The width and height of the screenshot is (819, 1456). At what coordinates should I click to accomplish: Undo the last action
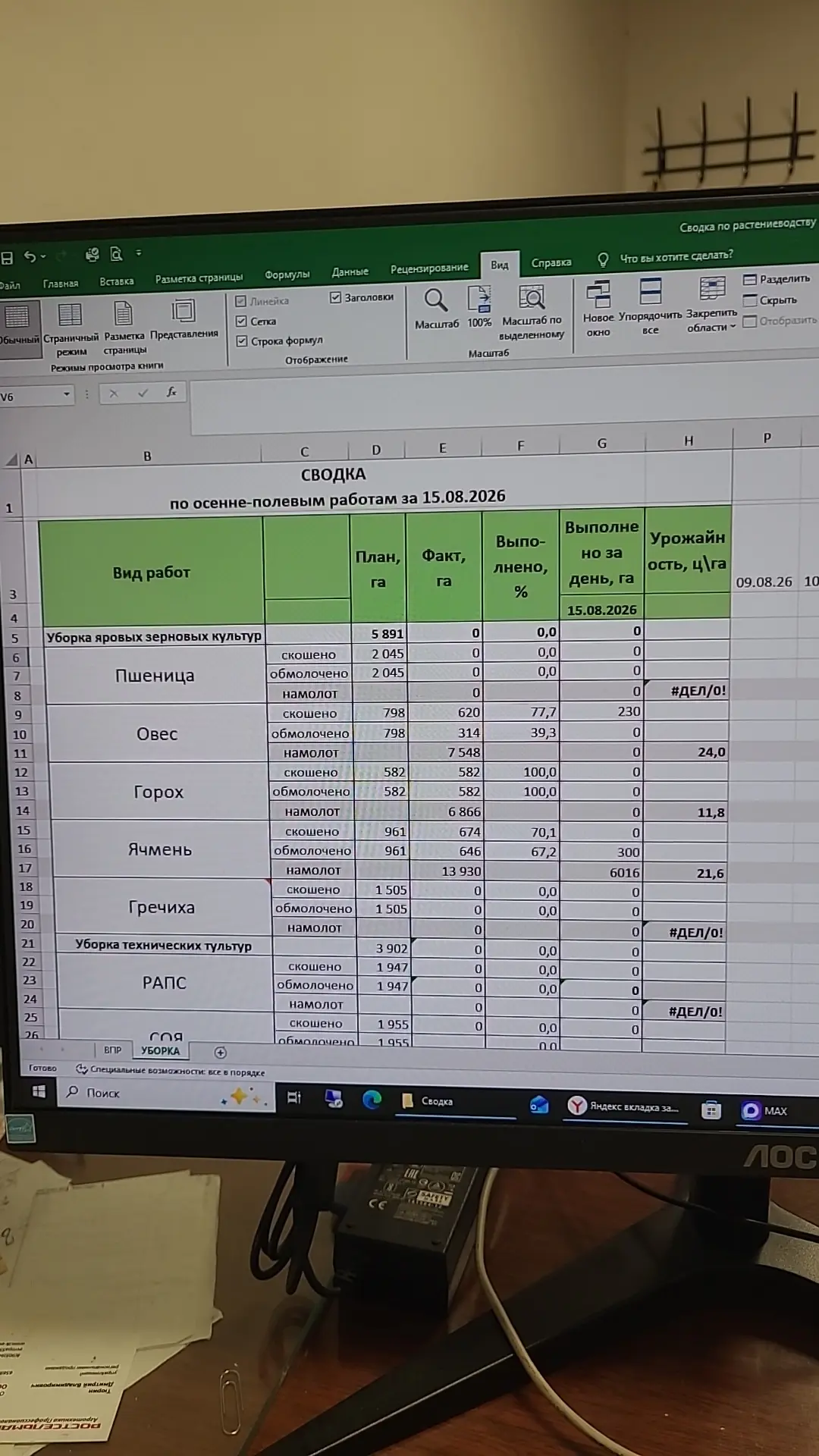(x=30, y=256)
